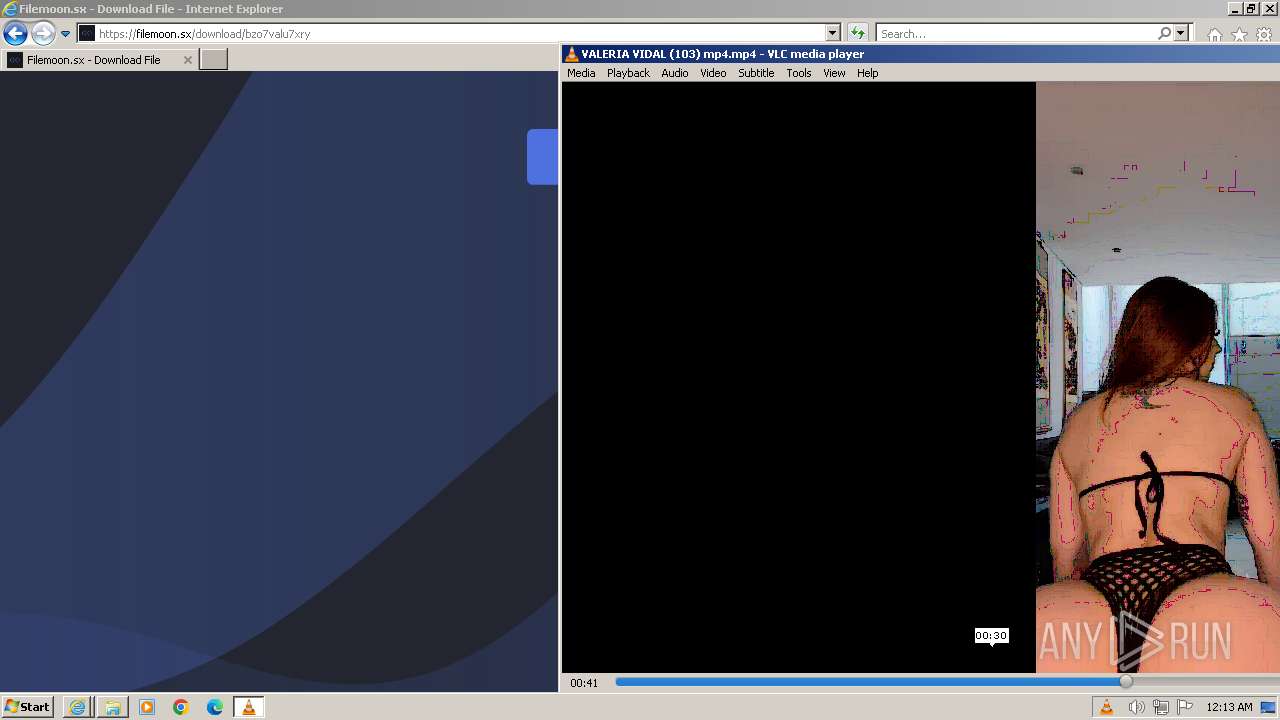This screenshot has width=1280, height=720.
Task: Open a new Internet Explorer tab
Action: (214, 60)
